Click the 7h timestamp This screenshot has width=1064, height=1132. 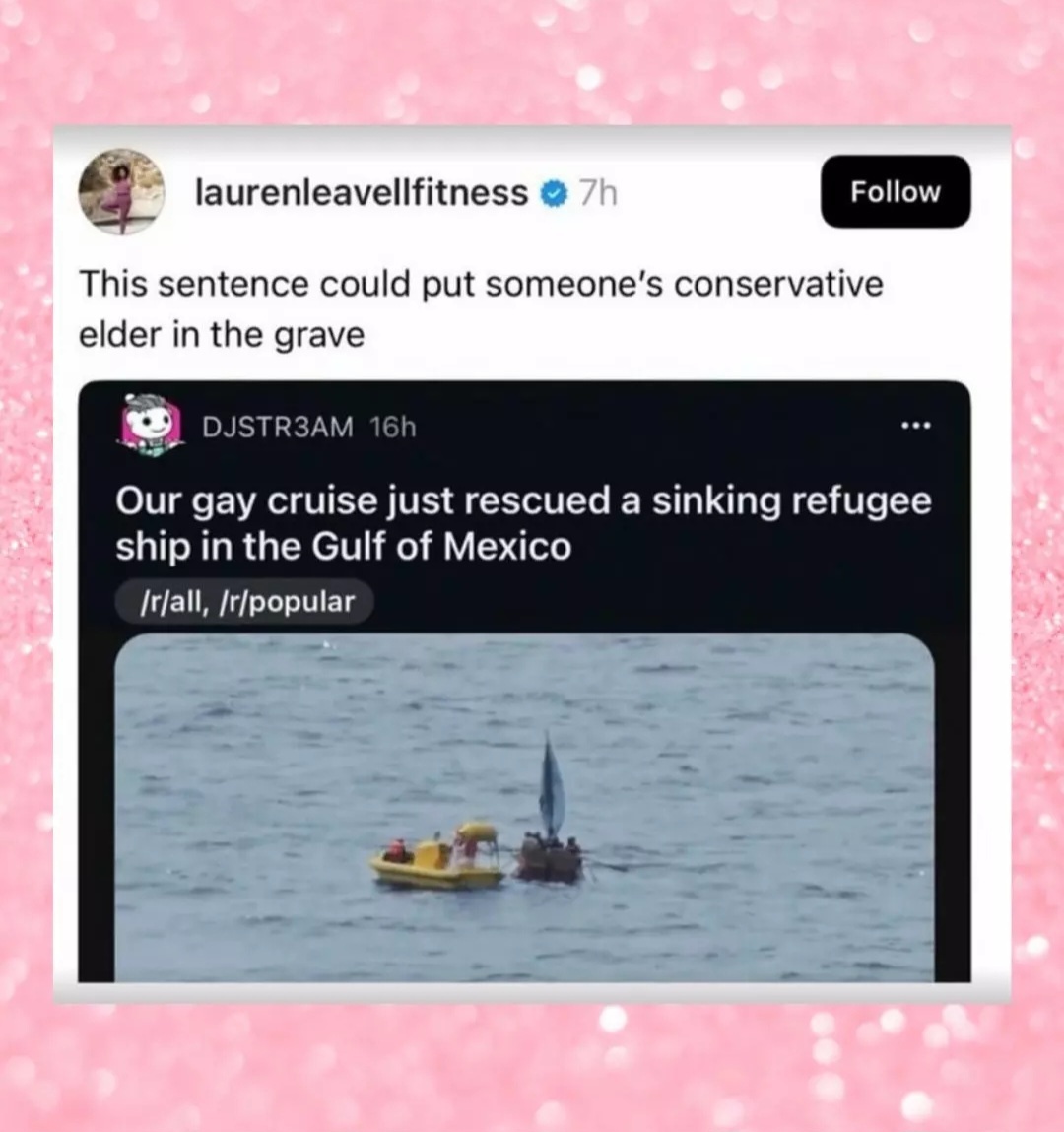coord(598,193)
